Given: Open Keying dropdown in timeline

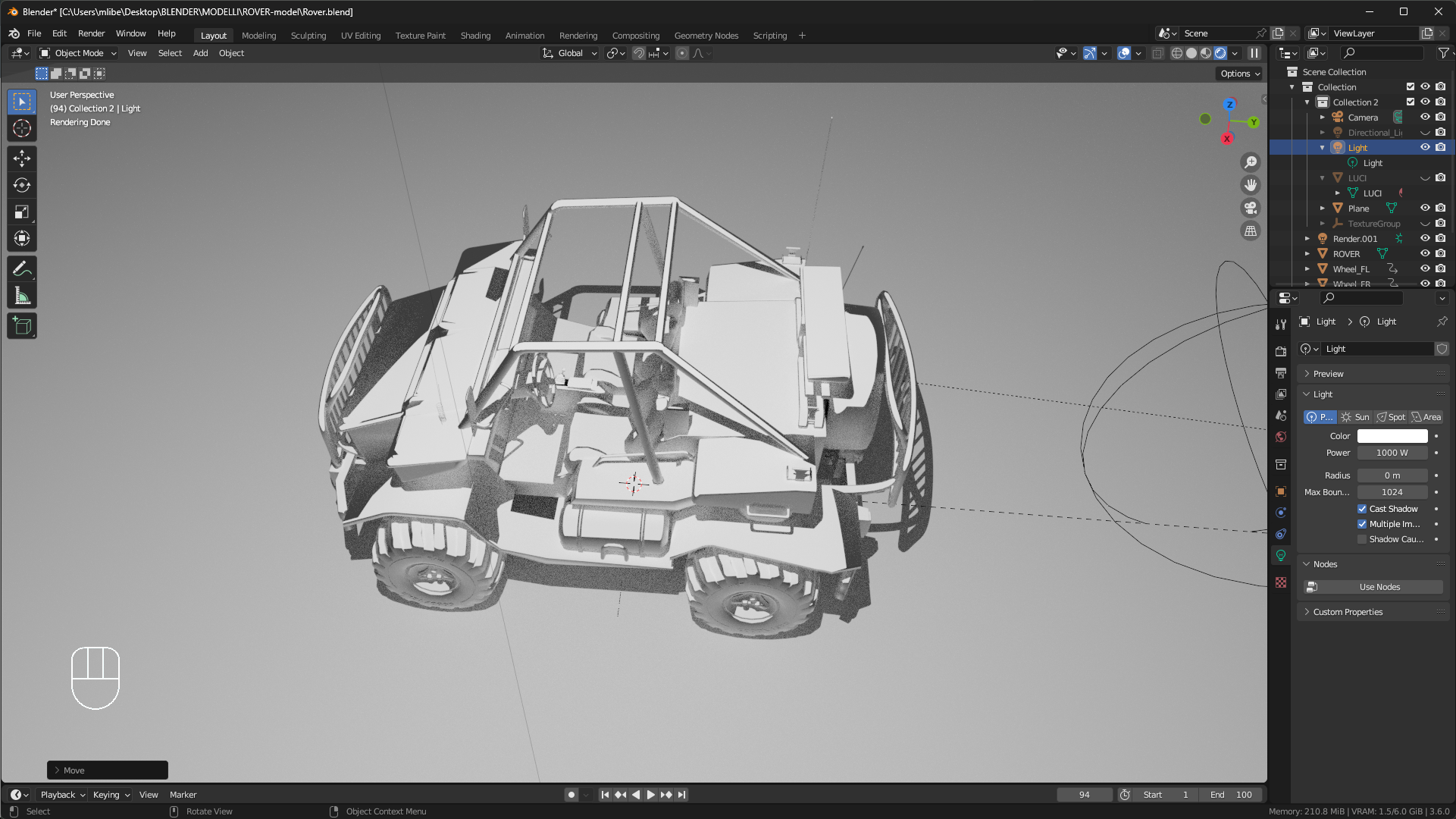Looking at the screenshot, I should coord(111,795).
